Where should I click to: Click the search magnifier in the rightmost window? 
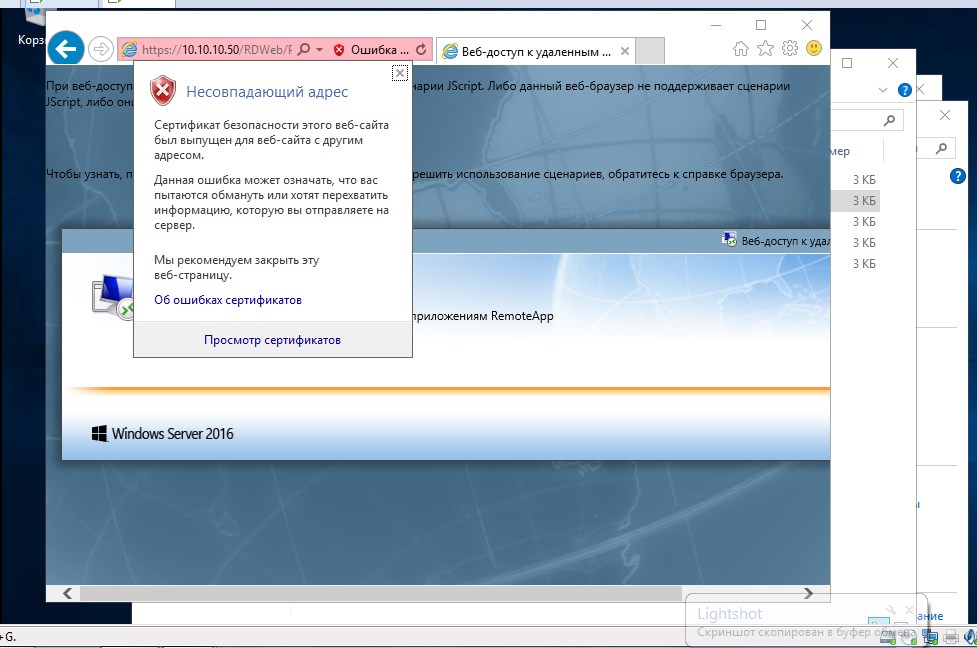coord(941,148)
